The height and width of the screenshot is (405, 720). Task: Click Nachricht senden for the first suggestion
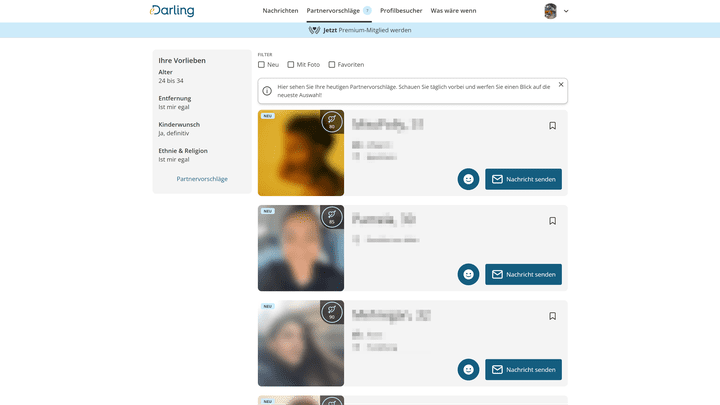[x=523, y=179]
